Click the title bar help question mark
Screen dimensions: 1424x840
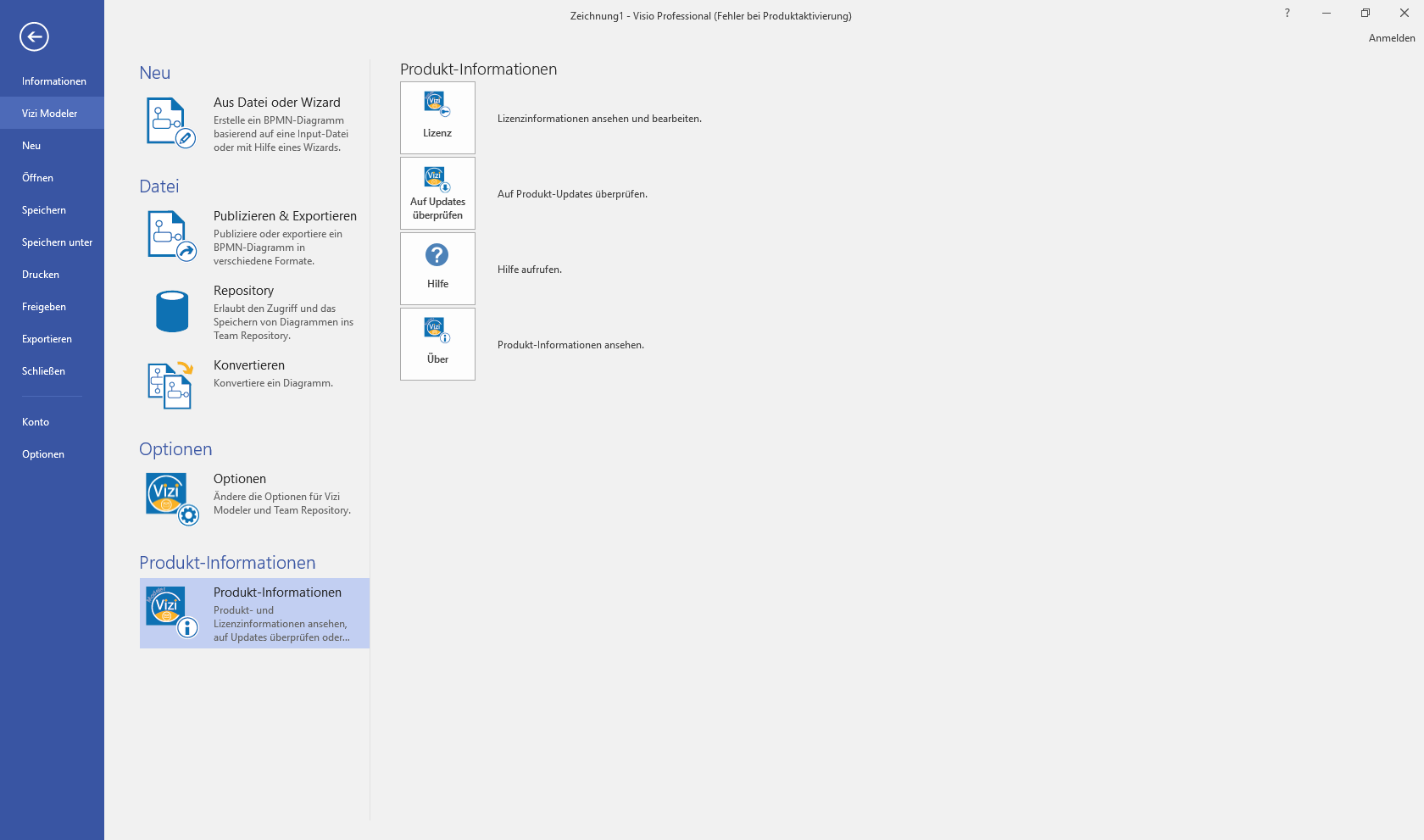(x=1287, y=13)
